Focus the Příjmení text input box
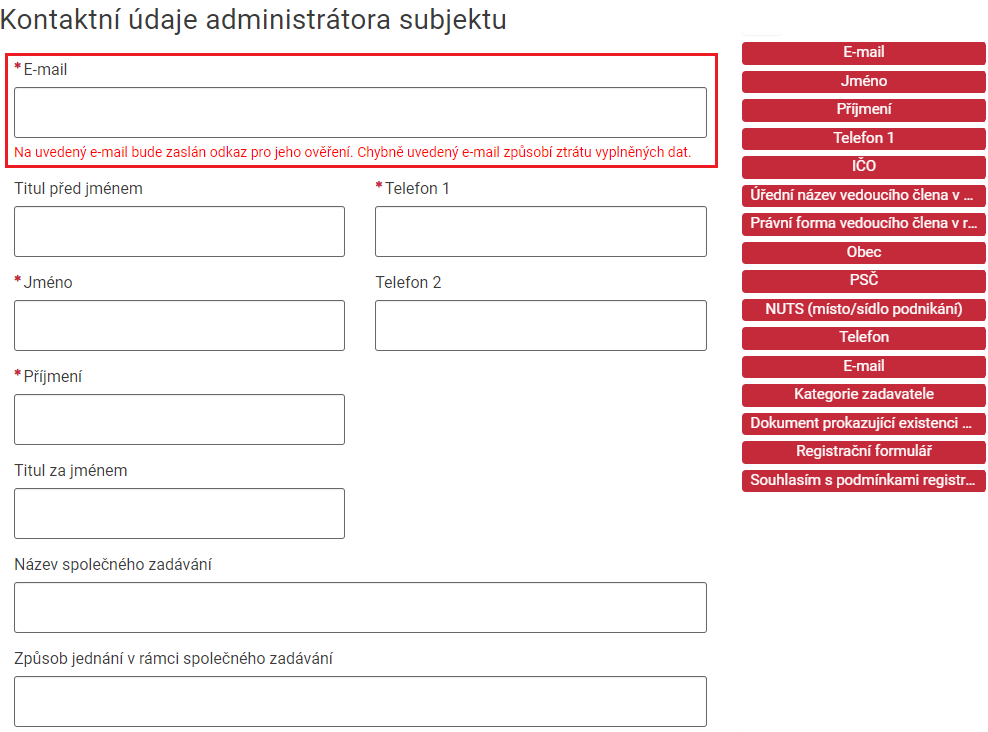This screenshot has height=732, width=988. pyautogui.click(x=179, y=420)
